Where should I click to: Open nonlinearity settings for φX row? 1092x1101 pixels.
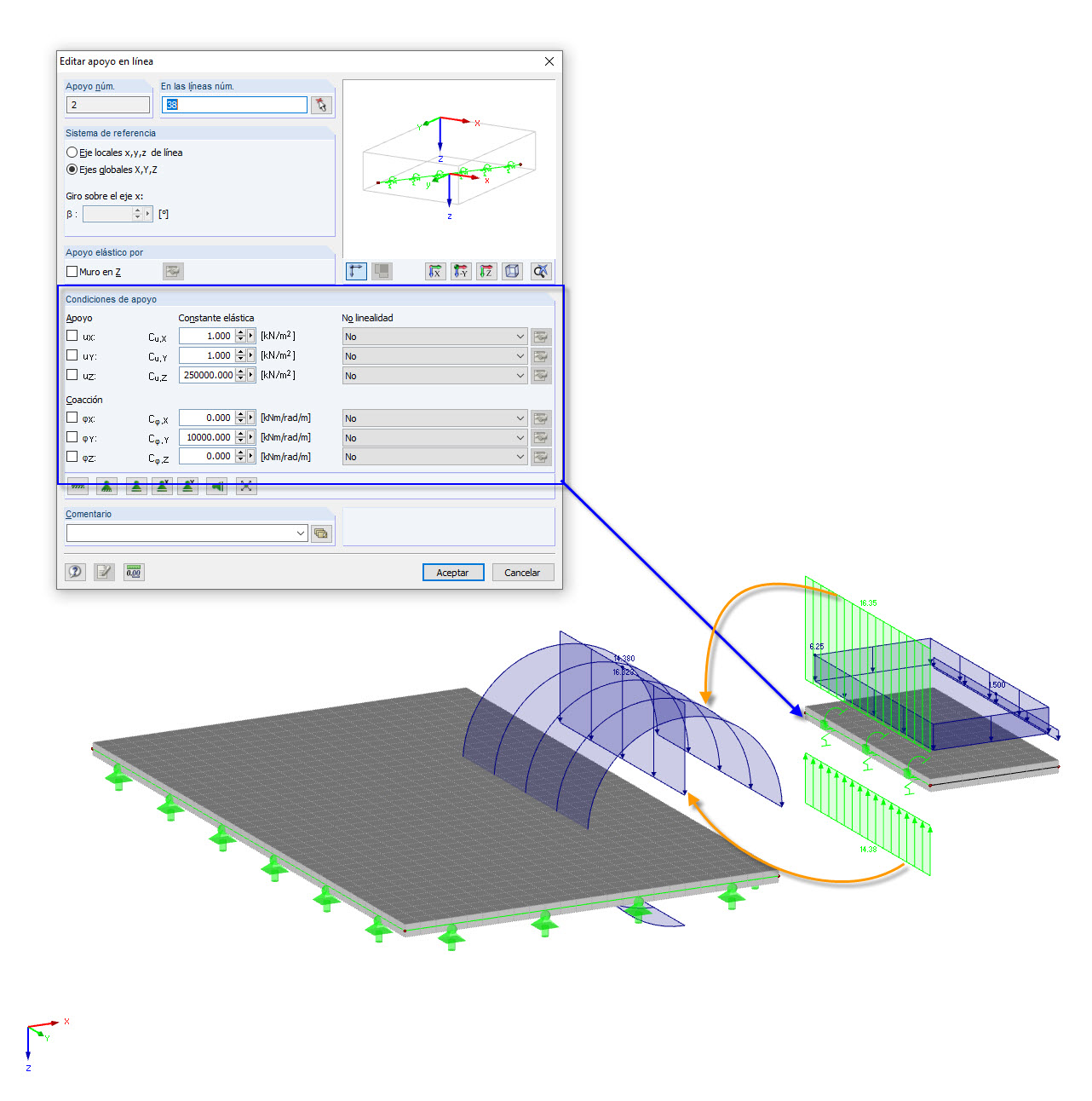pos(541,418)
